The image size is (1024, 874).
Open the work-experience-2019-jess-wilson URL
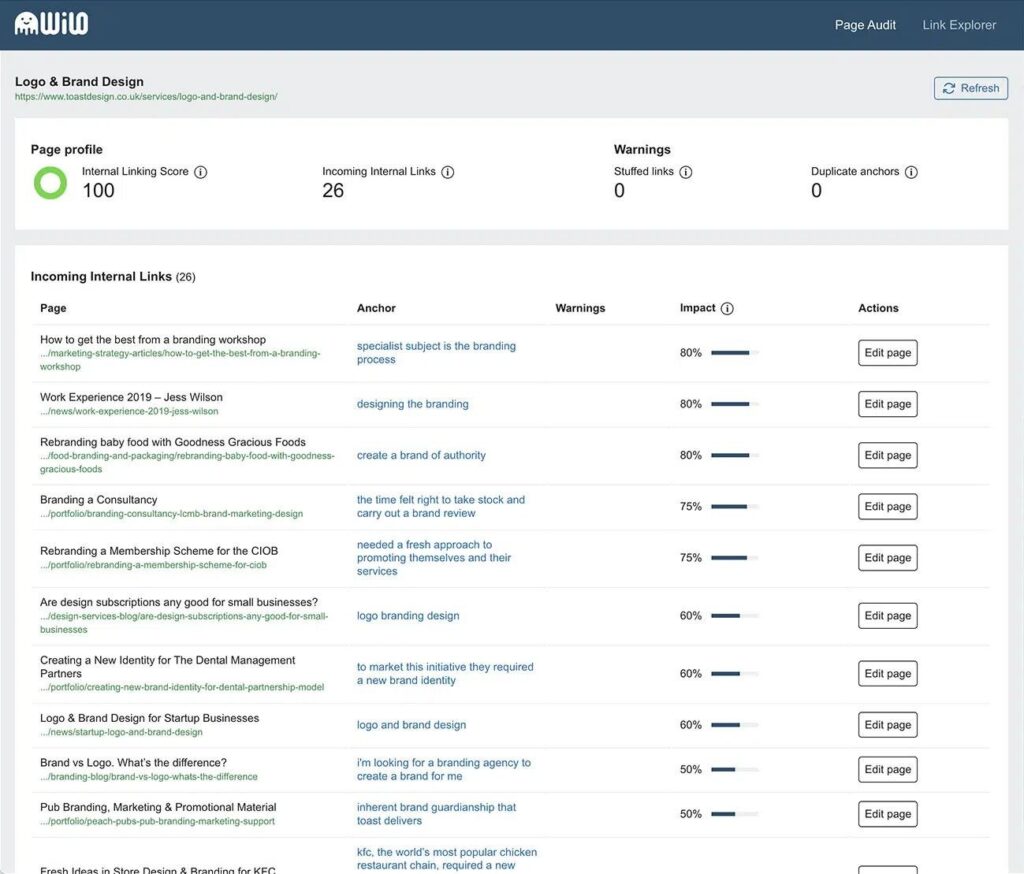pyautogui.click(x=129, y=412)
